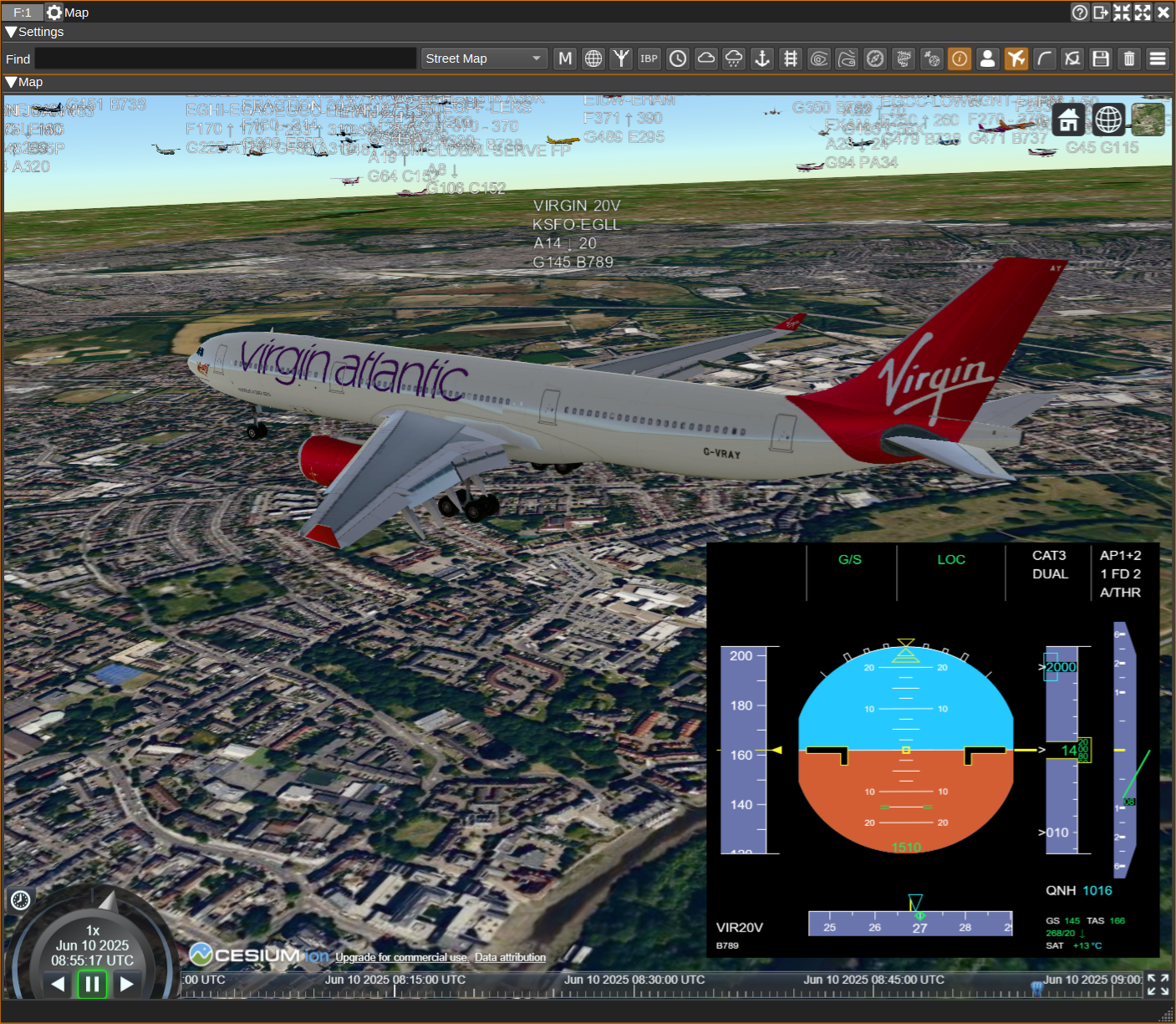Toggle the ground track curve button
The height and width of the screenshot is (1024, 1176).
coord(1045,59)
